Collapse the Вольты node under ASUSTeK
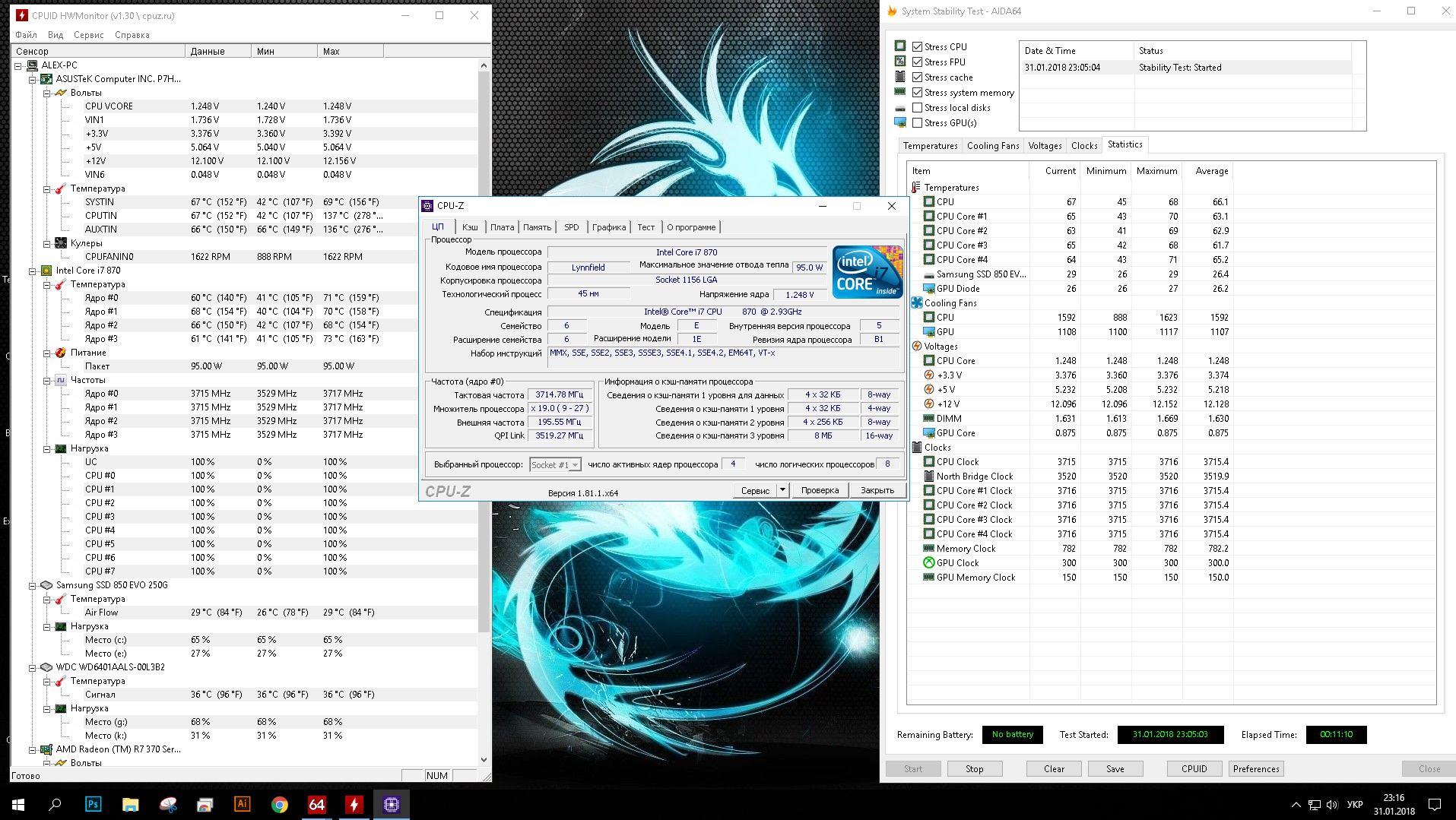This screenshot has height=820, width=1456. click(x=46, y=93)
